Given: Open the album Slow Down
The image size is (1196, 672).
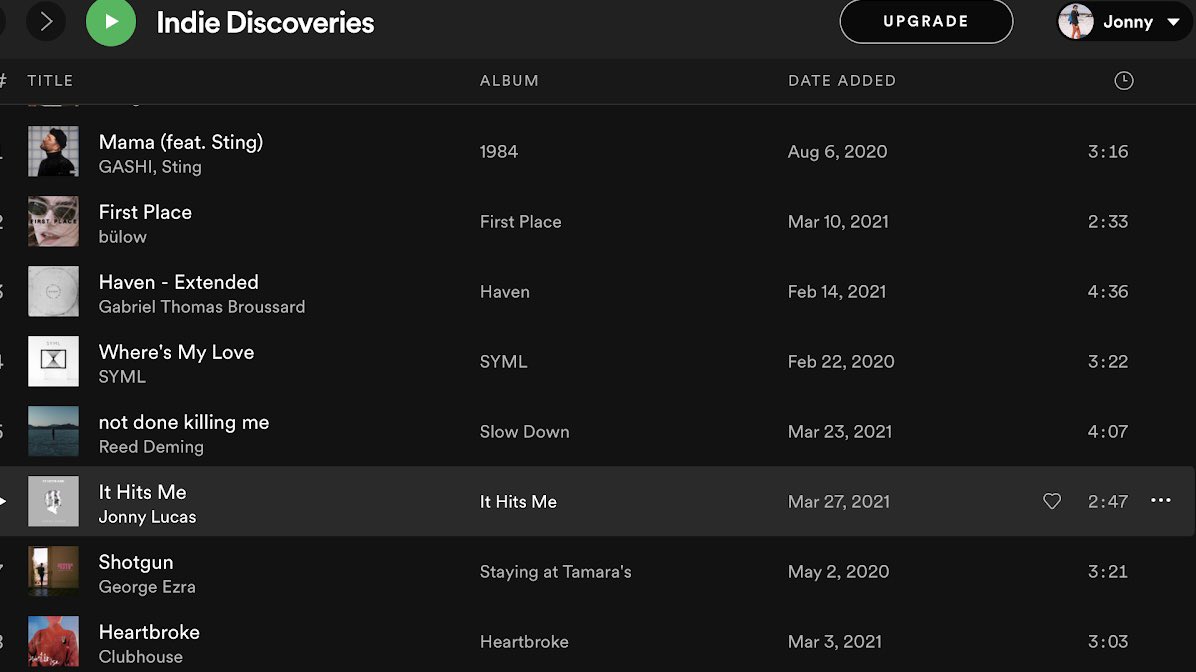Looking at the screenshot, I should 524,432.
